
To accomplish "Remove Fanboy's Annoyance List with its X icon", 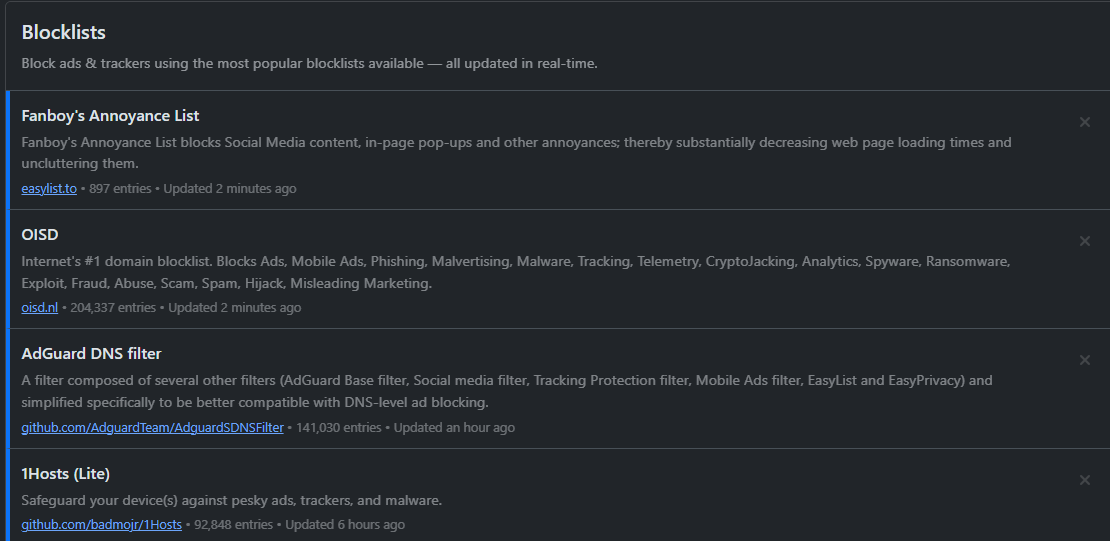I will point(1085,122).
